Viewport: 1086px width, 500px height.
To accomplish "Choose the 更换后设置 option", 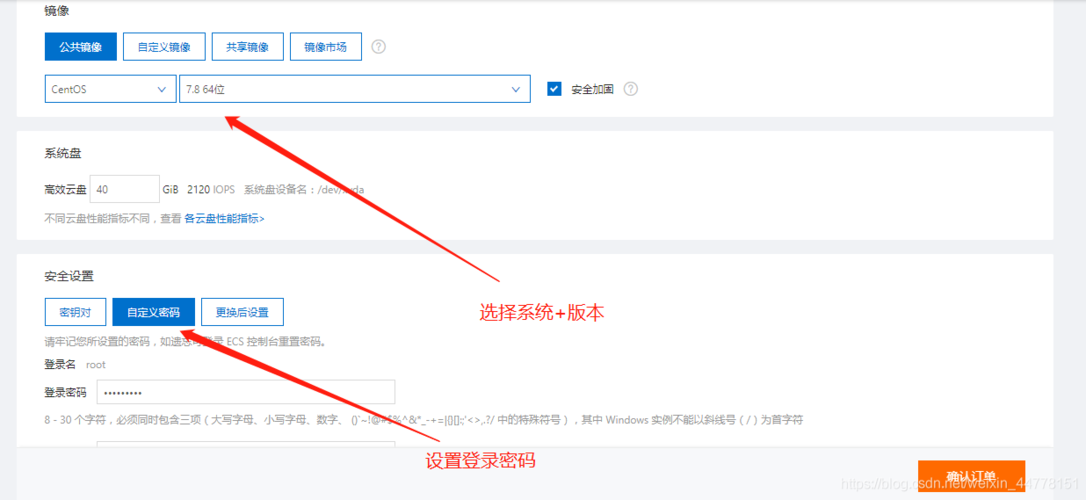I will 242,312.
